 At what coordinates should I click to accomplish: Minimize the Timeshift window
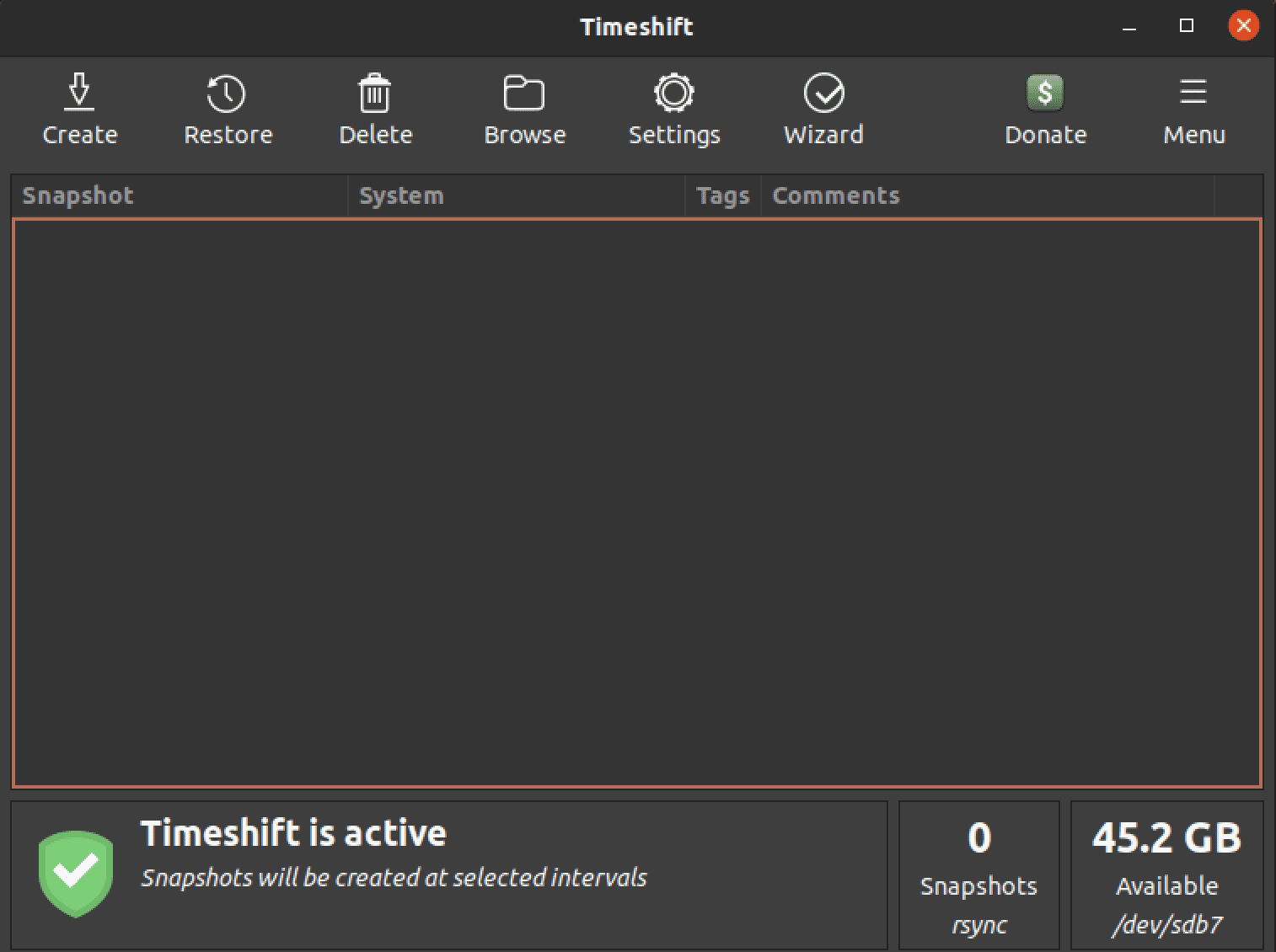[x=1129, y=27]
